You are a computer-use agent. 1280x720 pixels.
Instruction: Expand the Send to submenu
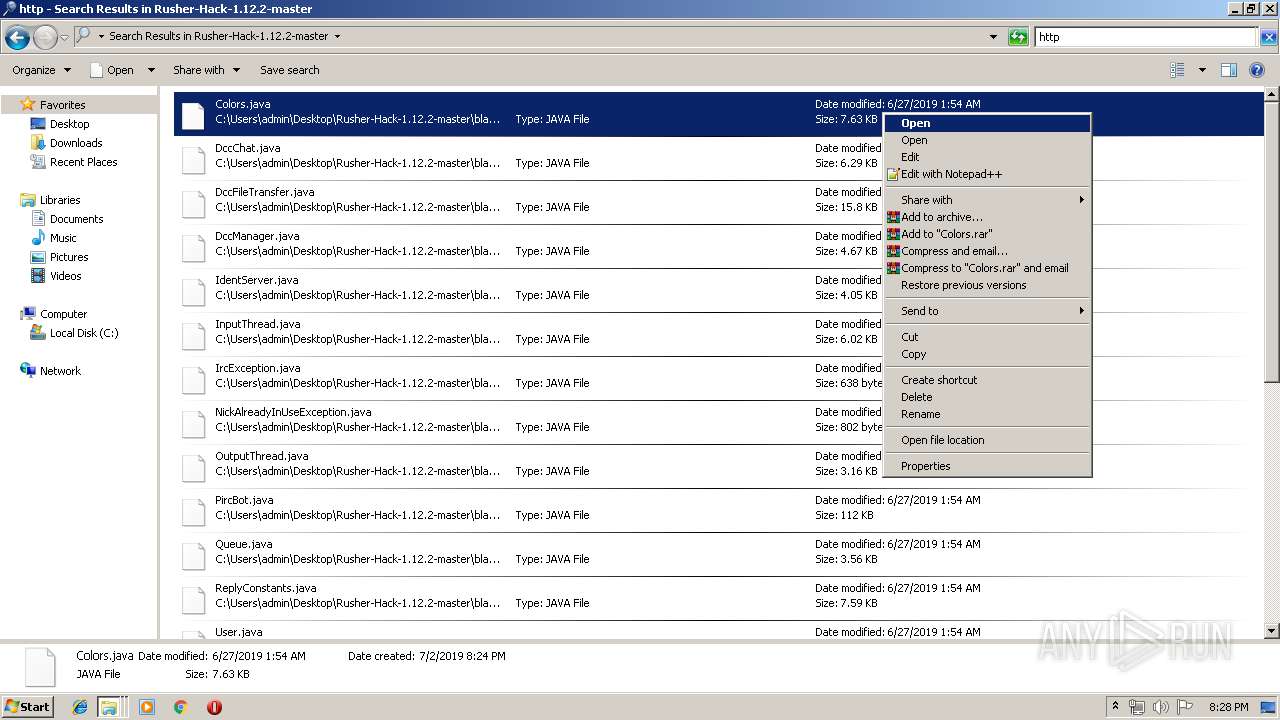coord(987,311)
